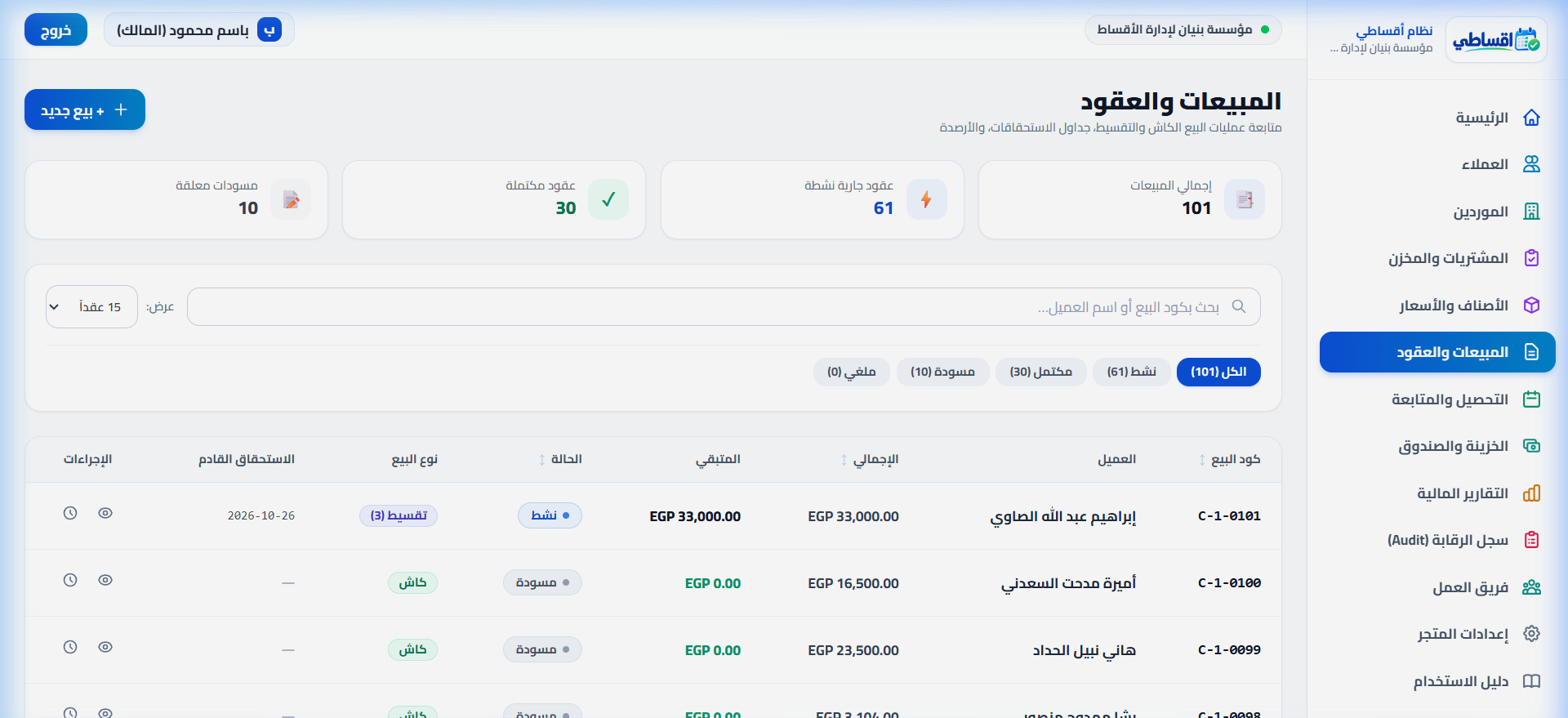Sort table by الحالة column

[560, 459]
